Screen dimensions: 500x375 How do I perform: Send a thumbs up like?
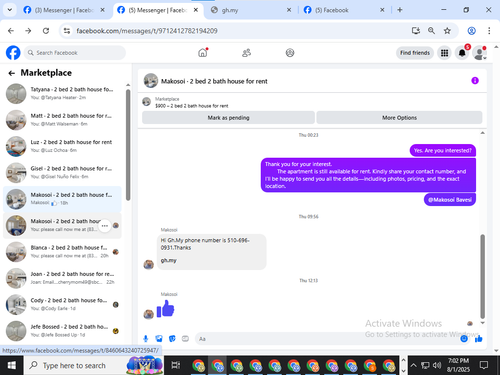[x=479, y=339]
